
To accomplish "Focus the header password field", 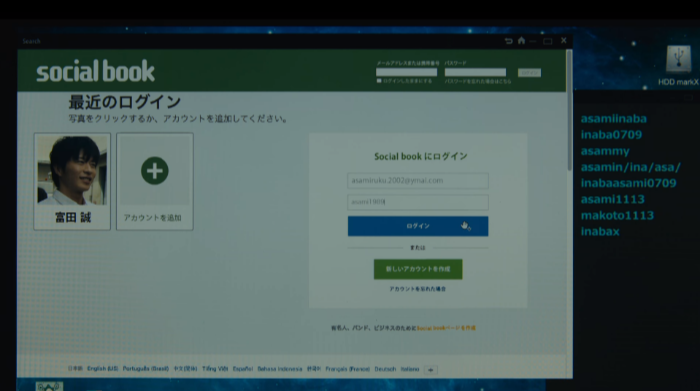I will click(475, 72).
